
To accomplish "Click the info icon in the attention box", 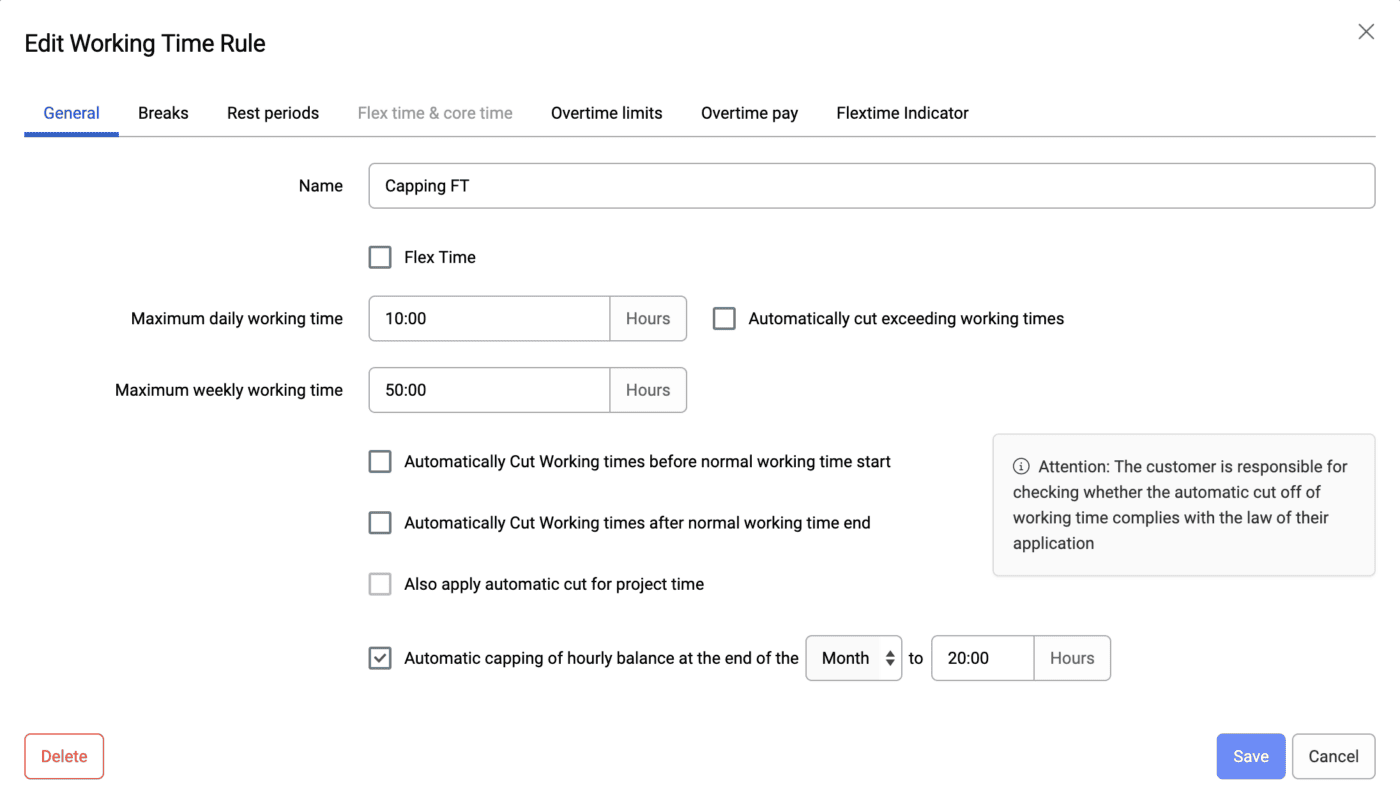I will [x=1019, y=466].
